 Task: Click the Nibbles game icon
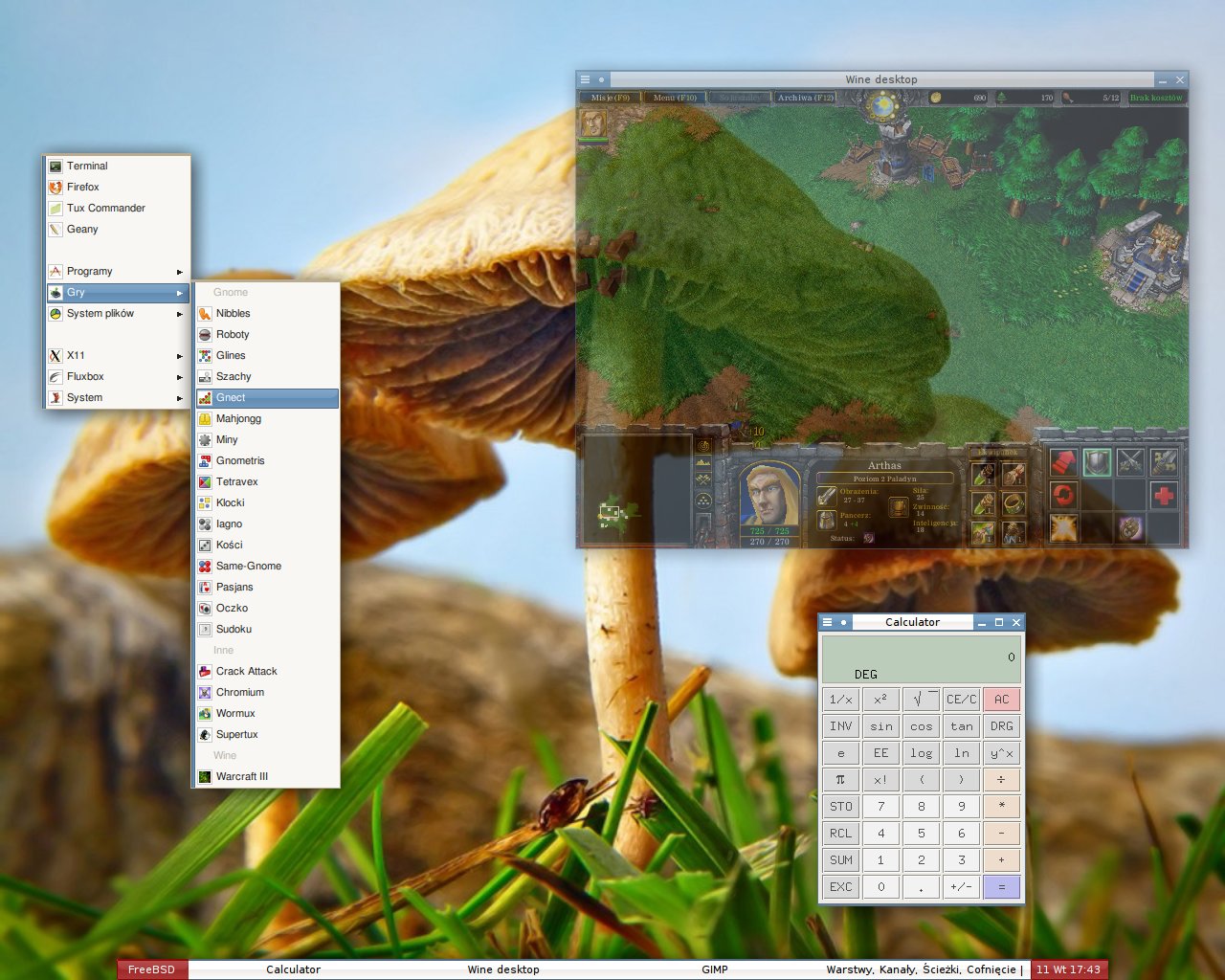click(205, 313)
